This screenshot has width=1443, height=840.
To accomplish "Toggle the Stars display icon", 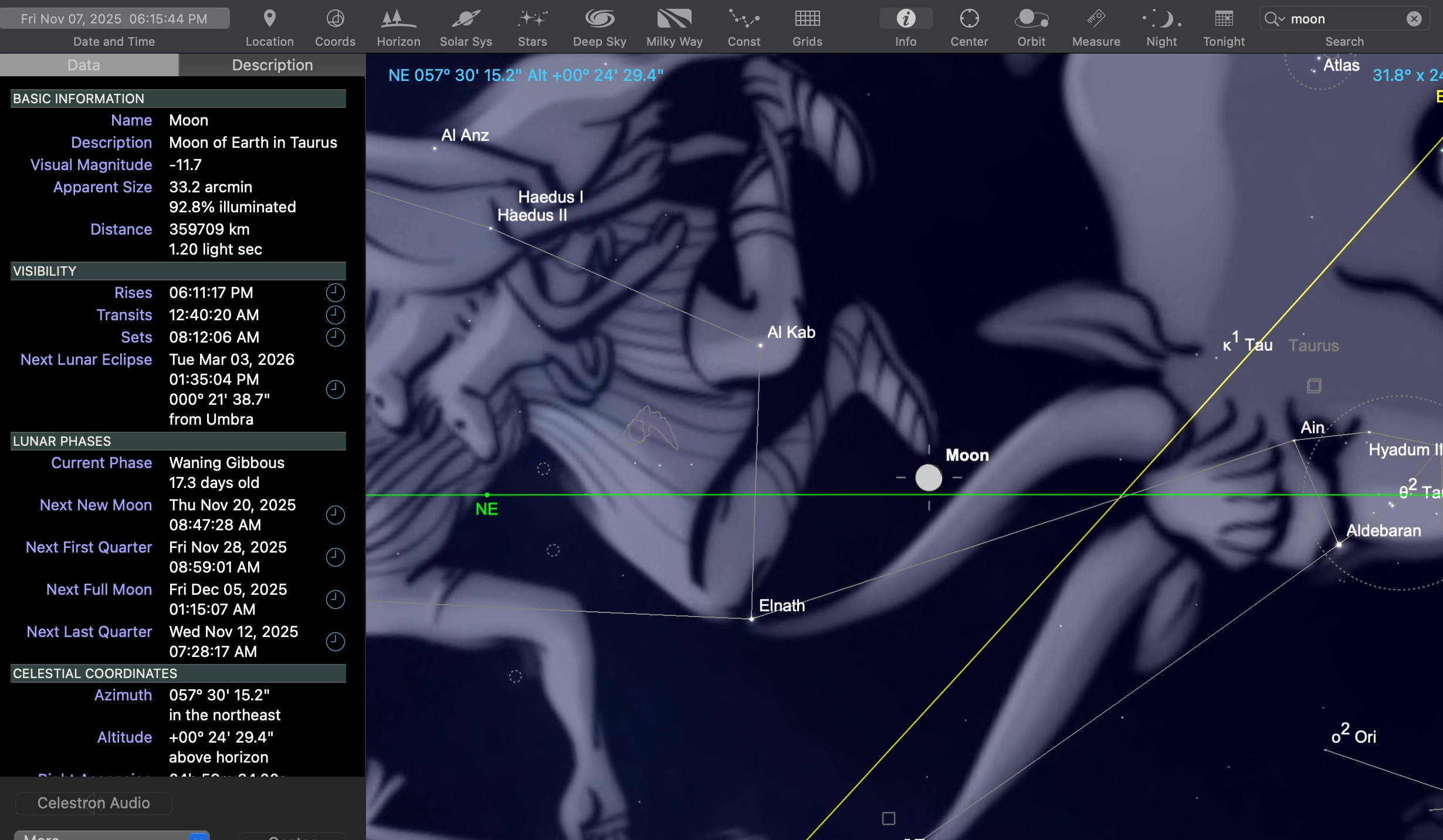I will pos(532,19).
